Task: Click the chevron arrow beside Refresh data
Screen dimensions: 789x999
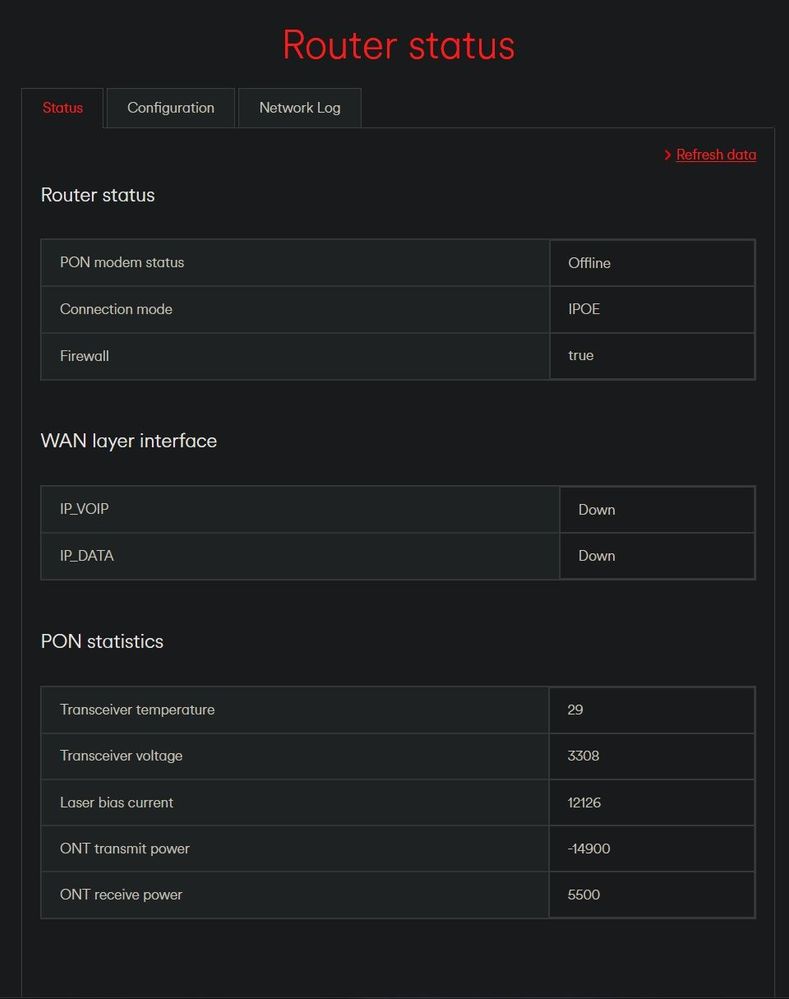Action: [667, 155]
